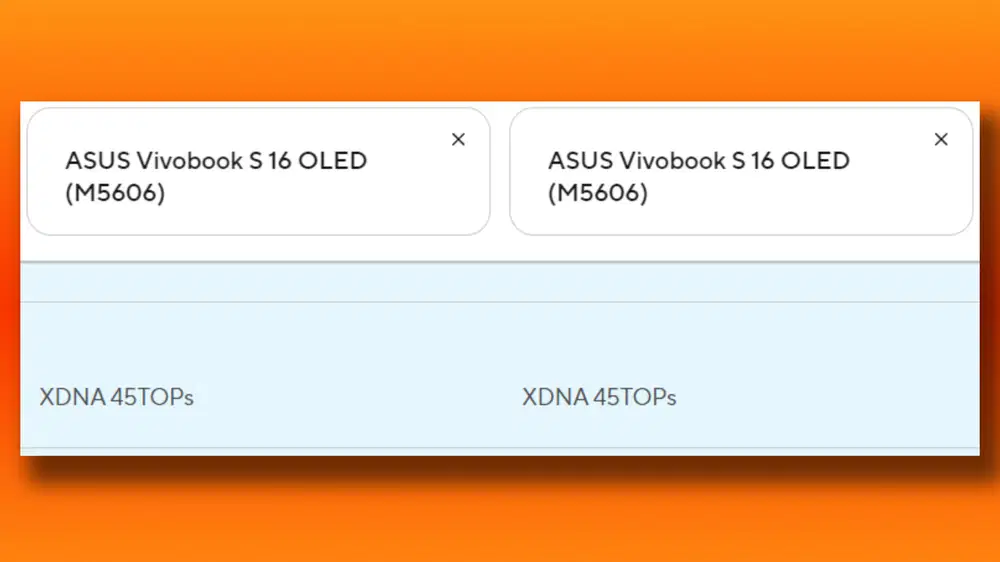Open the second ASUS Vivobook S 16 OLED title
This screenshot has width=1000, height=562.
point(699,160)
